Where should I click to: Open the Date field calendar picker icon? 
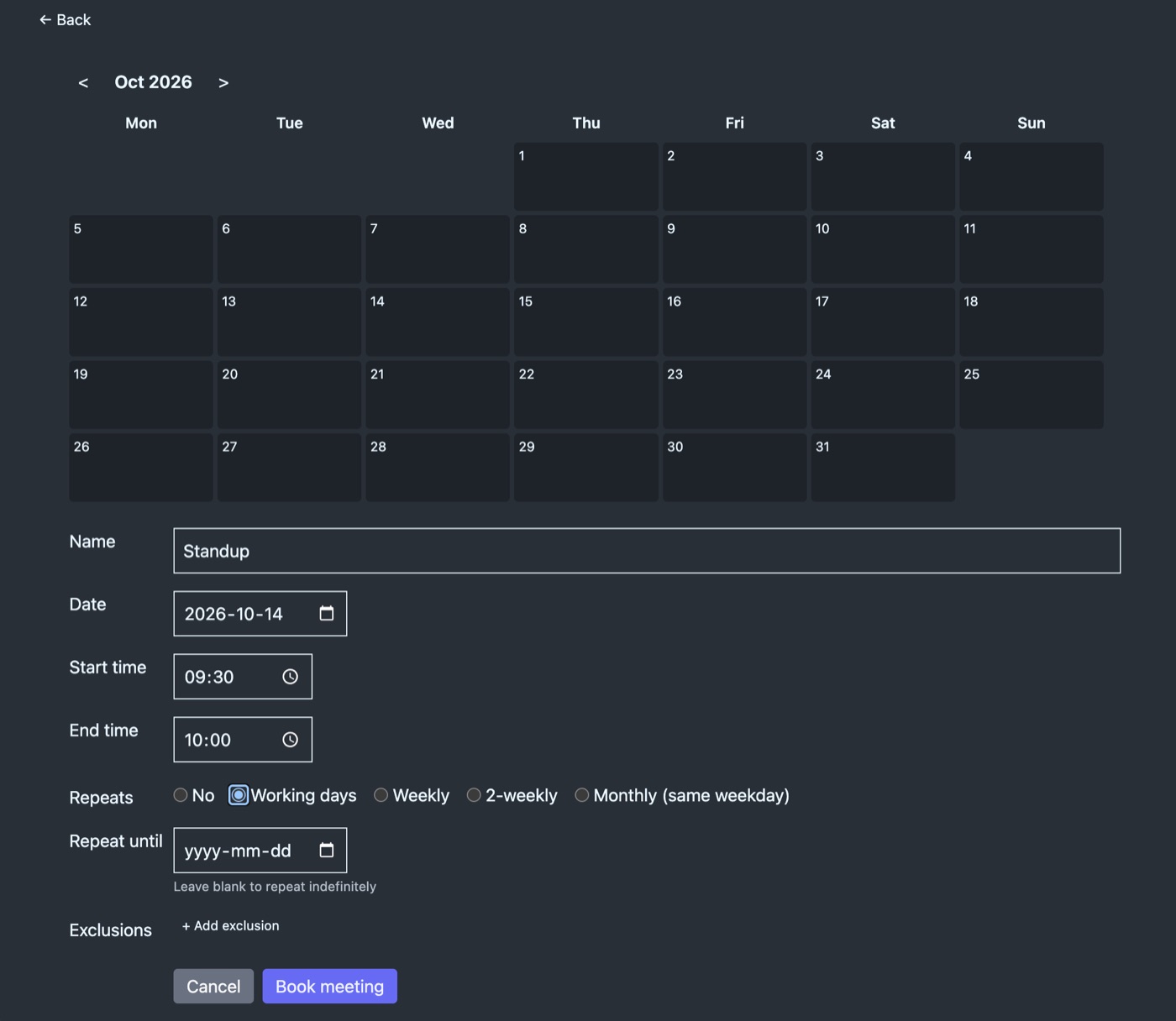click(x=327, y=614)
